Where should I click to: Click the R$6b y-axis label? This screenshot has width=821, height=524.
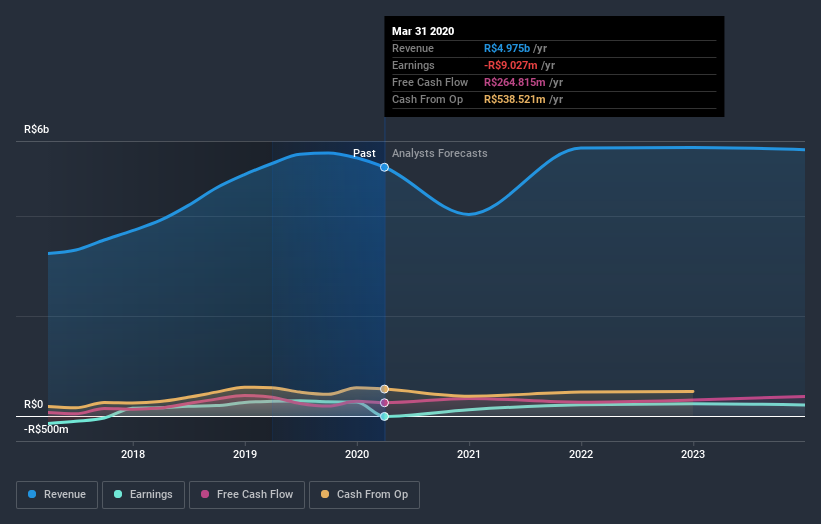(x=37, y=129)
